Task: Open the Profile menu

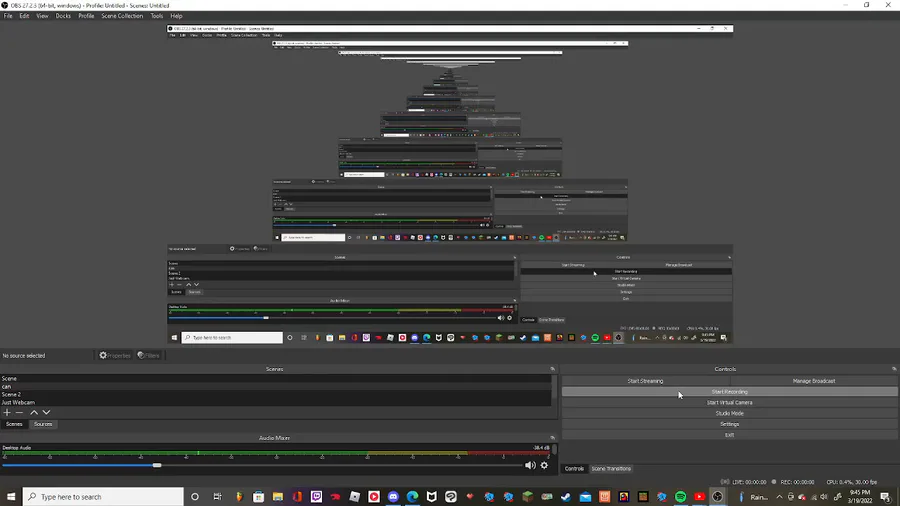Action: [x=86, y=16]
